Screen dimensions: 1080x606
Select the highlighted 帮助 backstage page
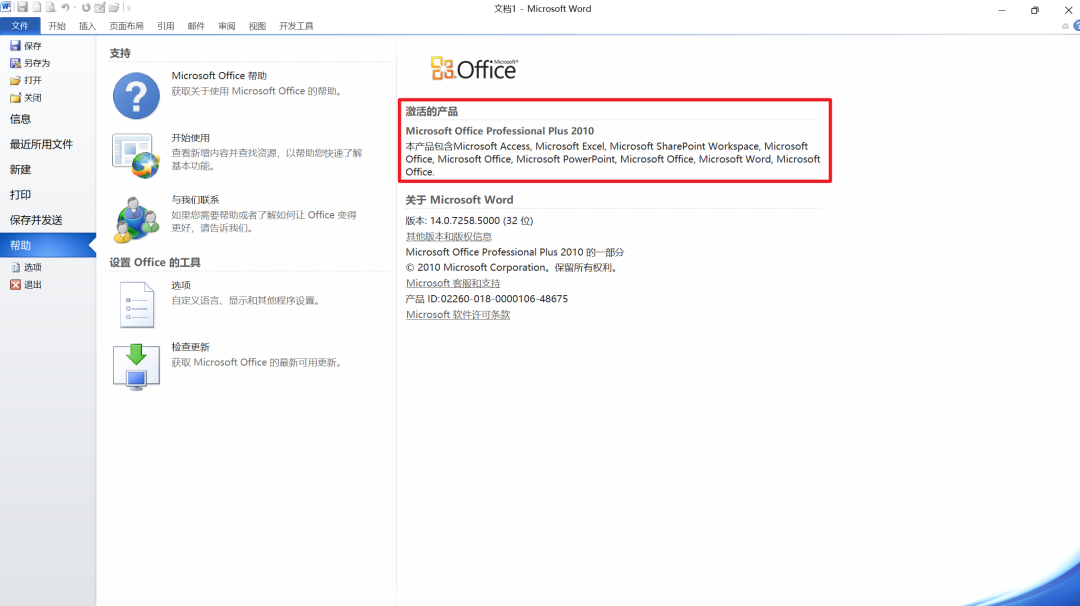[x=48, y=245]
